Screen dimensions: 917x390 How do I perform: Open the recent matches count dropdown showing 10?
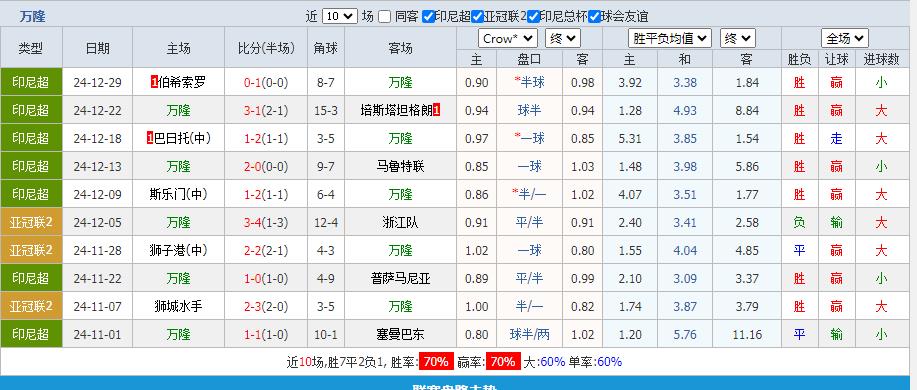point(340,16)
